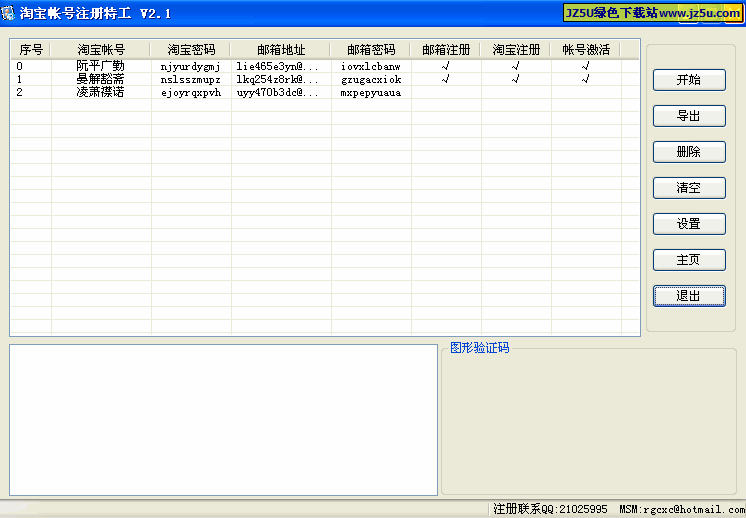Click the 邮箱注册 column header
This screenshot has height=518, width=746.
446,49
